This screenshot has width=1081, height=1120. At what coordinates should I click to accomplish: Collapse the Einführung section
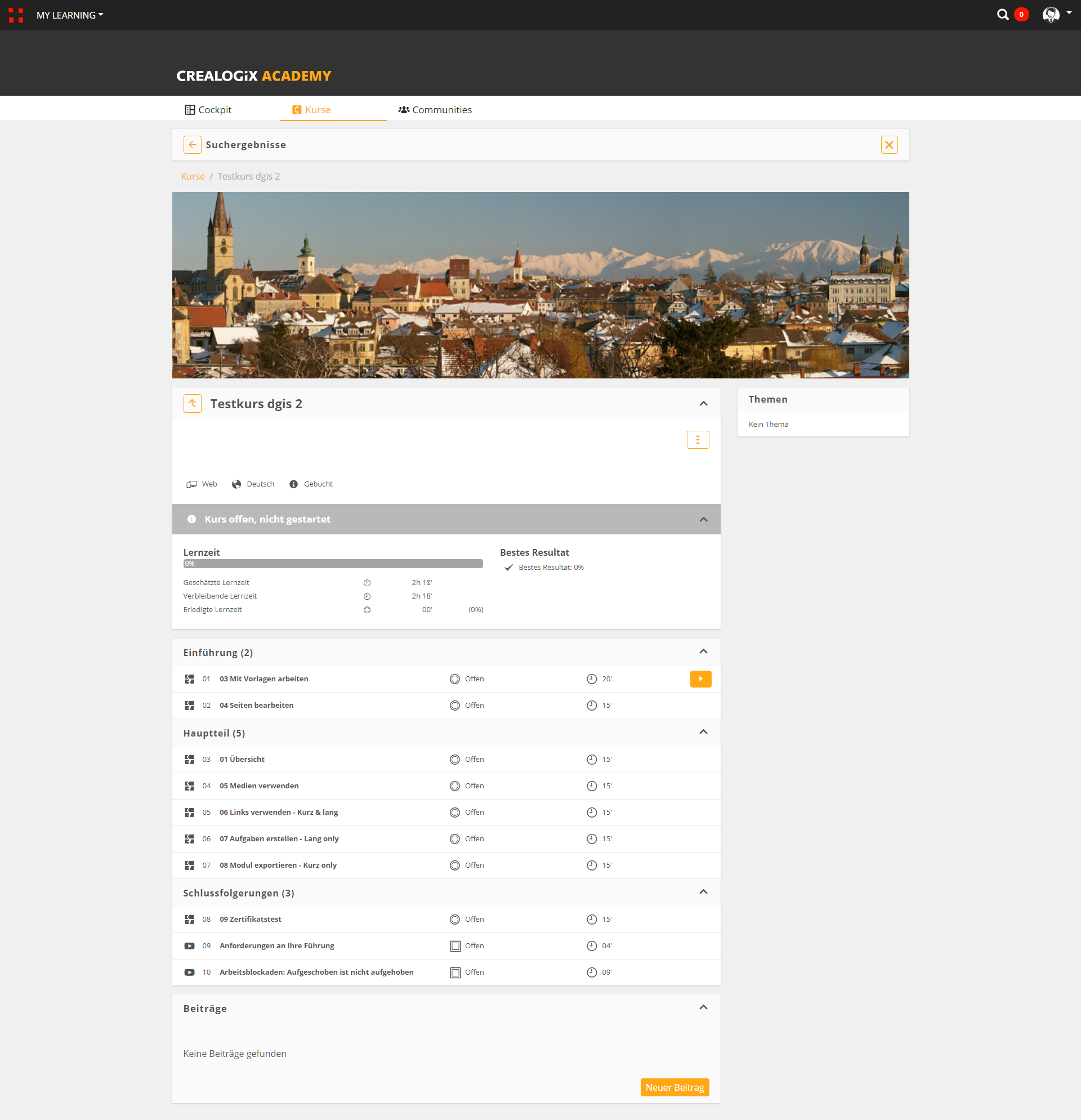(x=703, y=652)
